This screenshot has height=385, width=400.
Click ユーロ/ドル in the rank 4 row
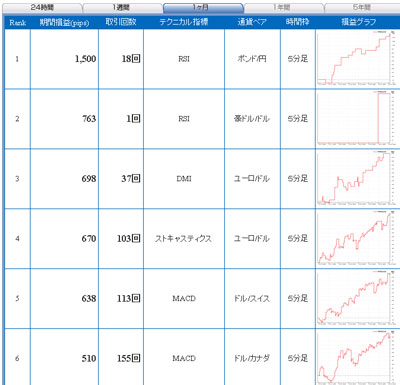tap(252, 239)
